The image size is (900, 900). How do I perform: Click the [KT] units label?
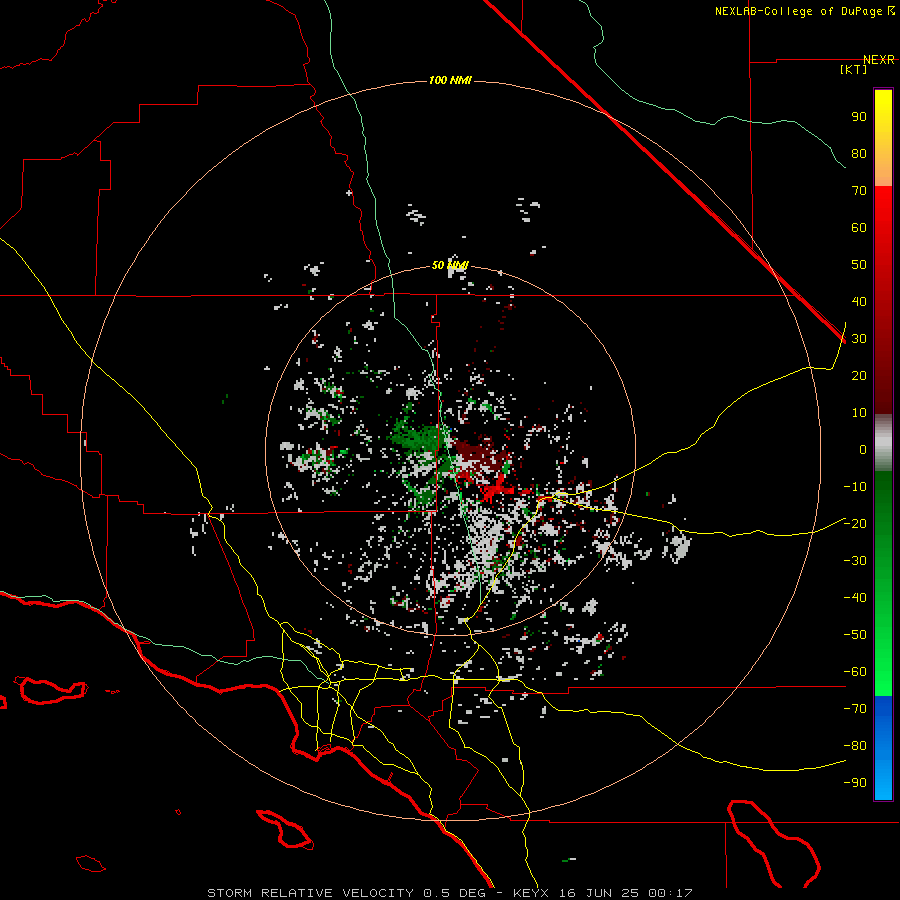[854, 69]
